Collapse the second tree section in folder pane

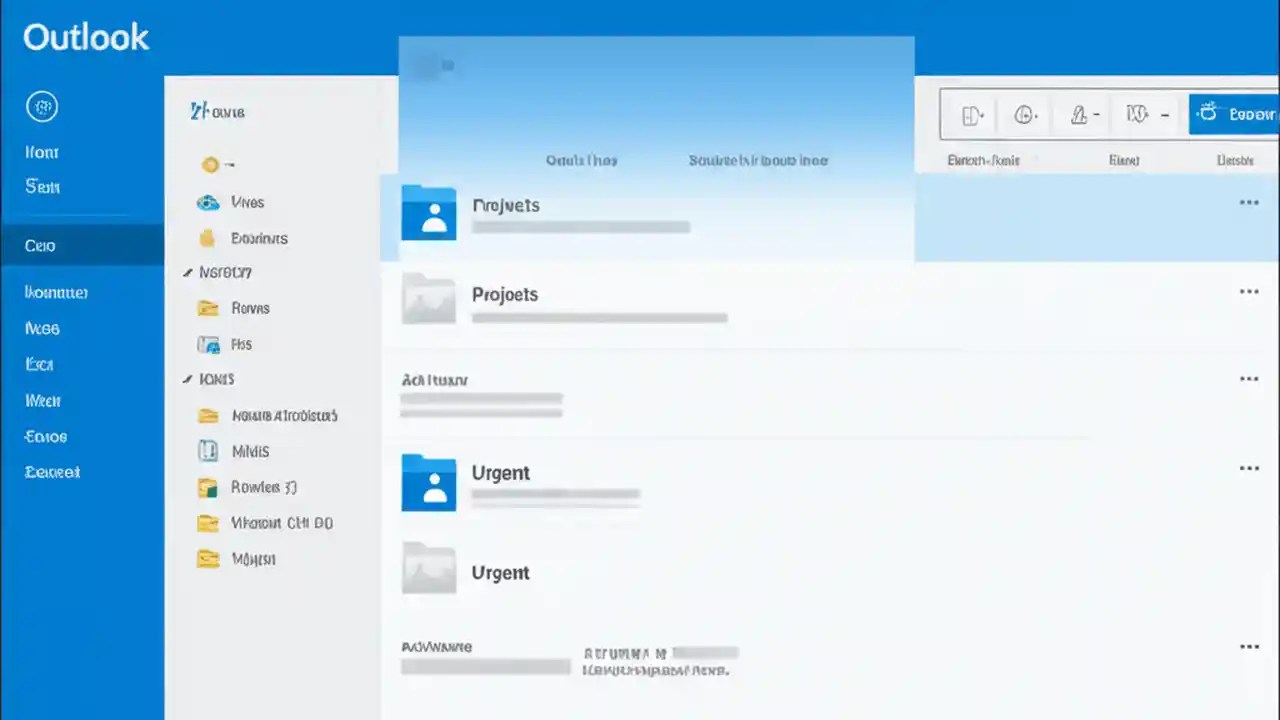187,378
